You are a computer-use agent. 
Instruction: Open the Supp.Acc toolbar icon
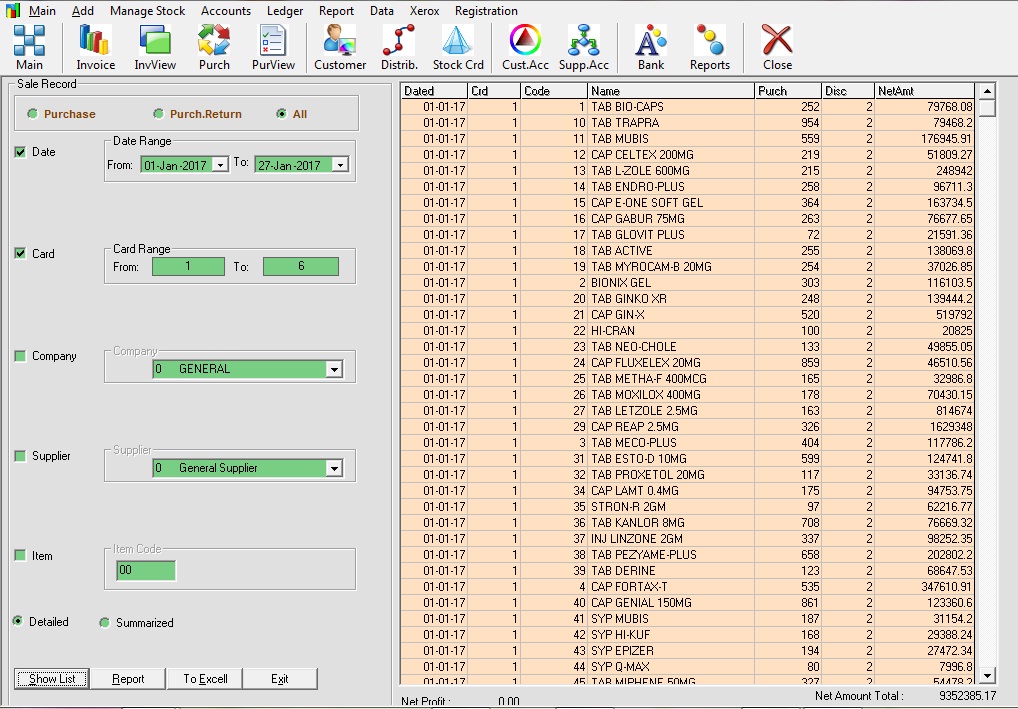point(584,47)
